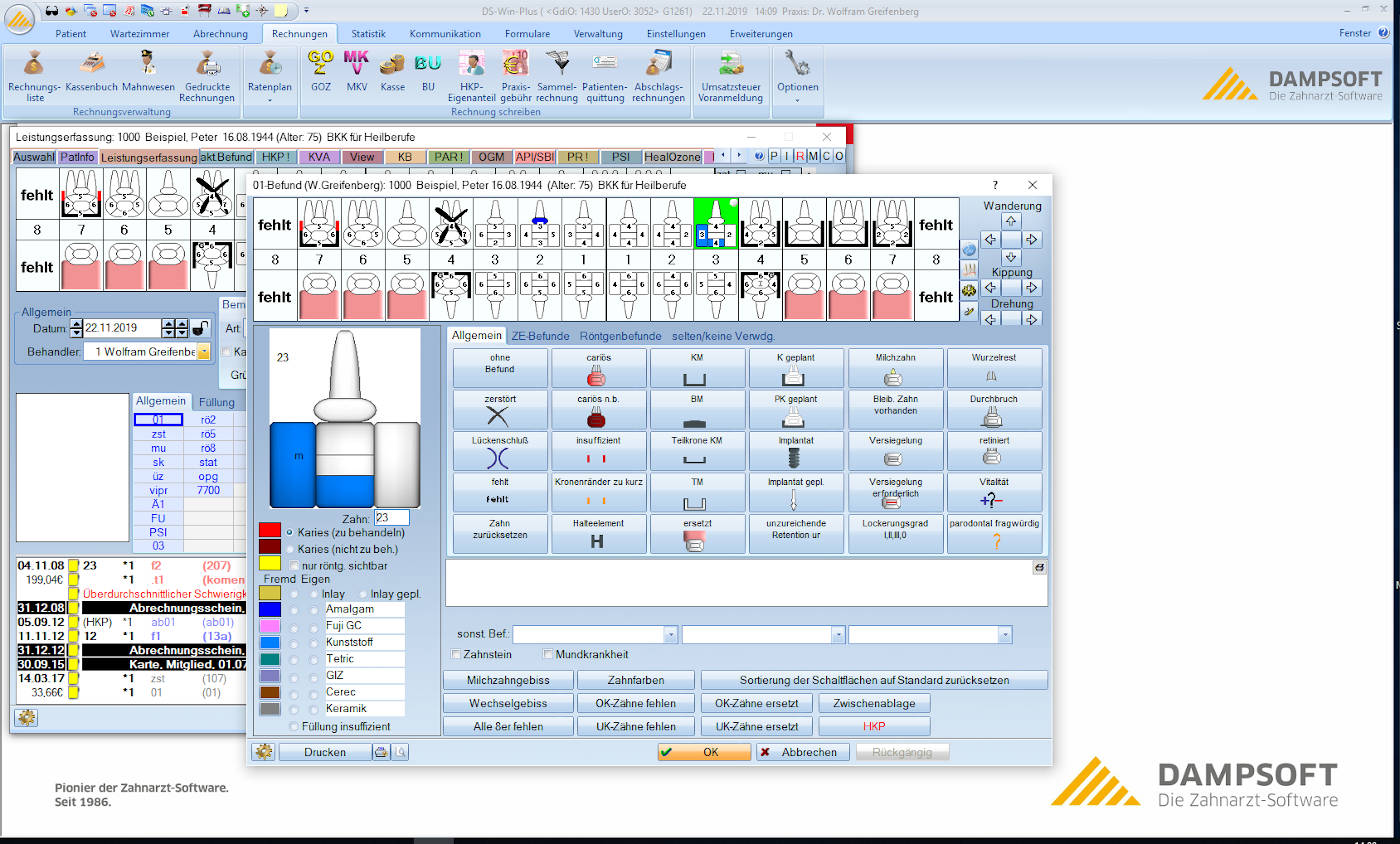Viewport: 1400px width, 844px height.
Task: Open the Praxisgebühr ribbon icon
Action: tap(515, 75)
